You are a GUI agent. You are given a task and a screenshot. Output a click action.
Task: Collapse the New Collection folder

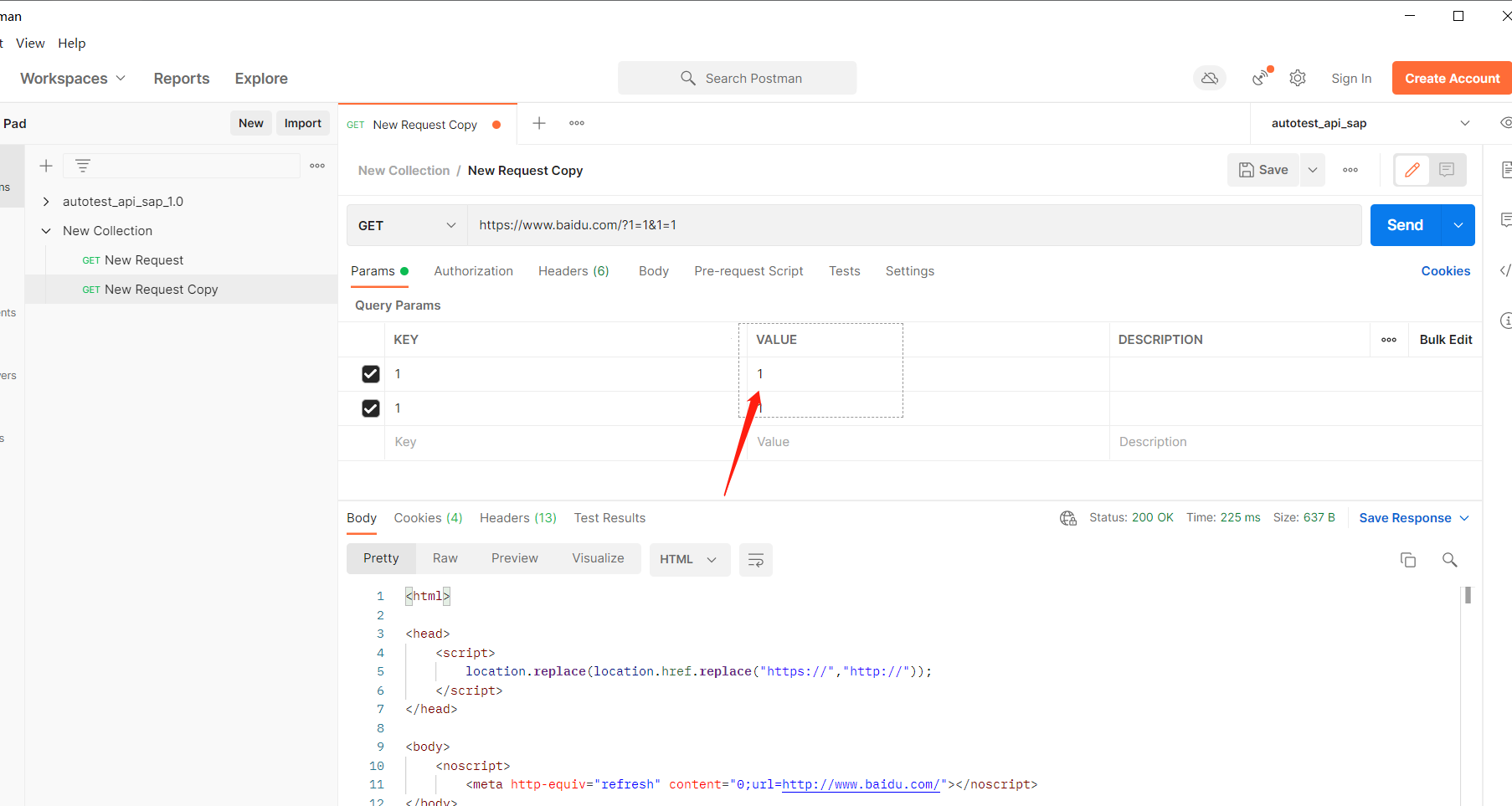pos(46,231)
